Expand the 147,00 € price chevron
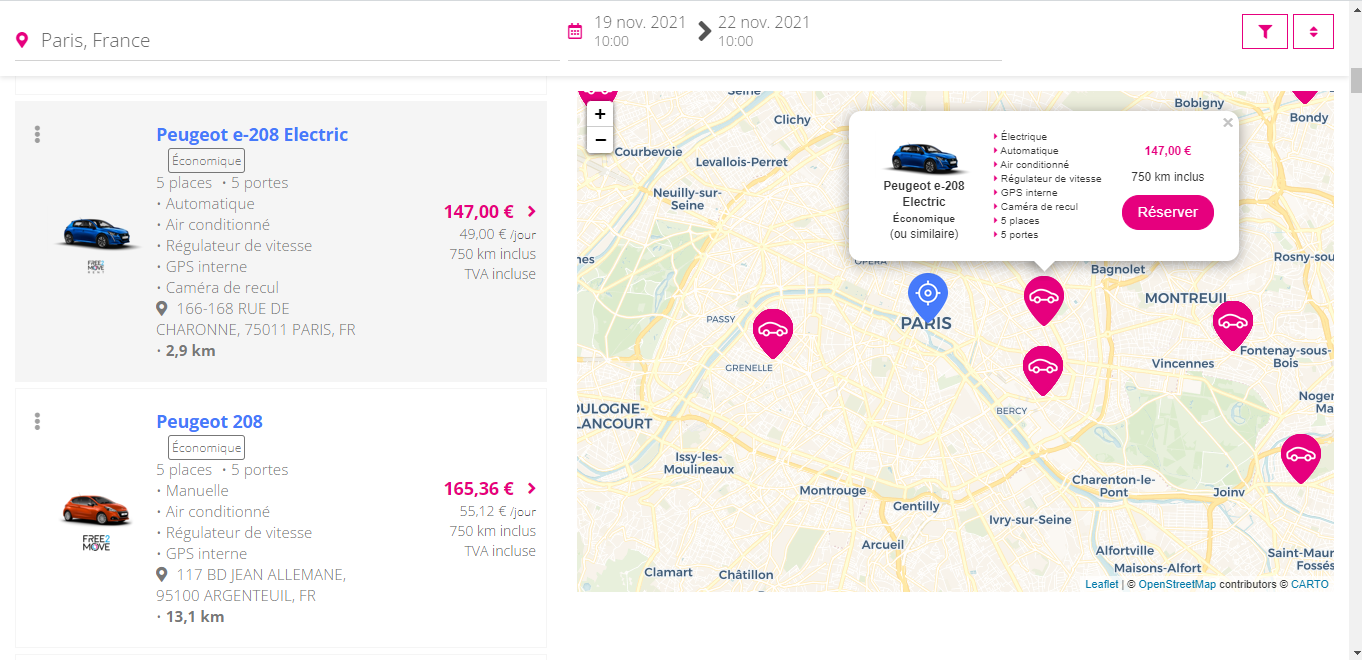 coord(531,211)
